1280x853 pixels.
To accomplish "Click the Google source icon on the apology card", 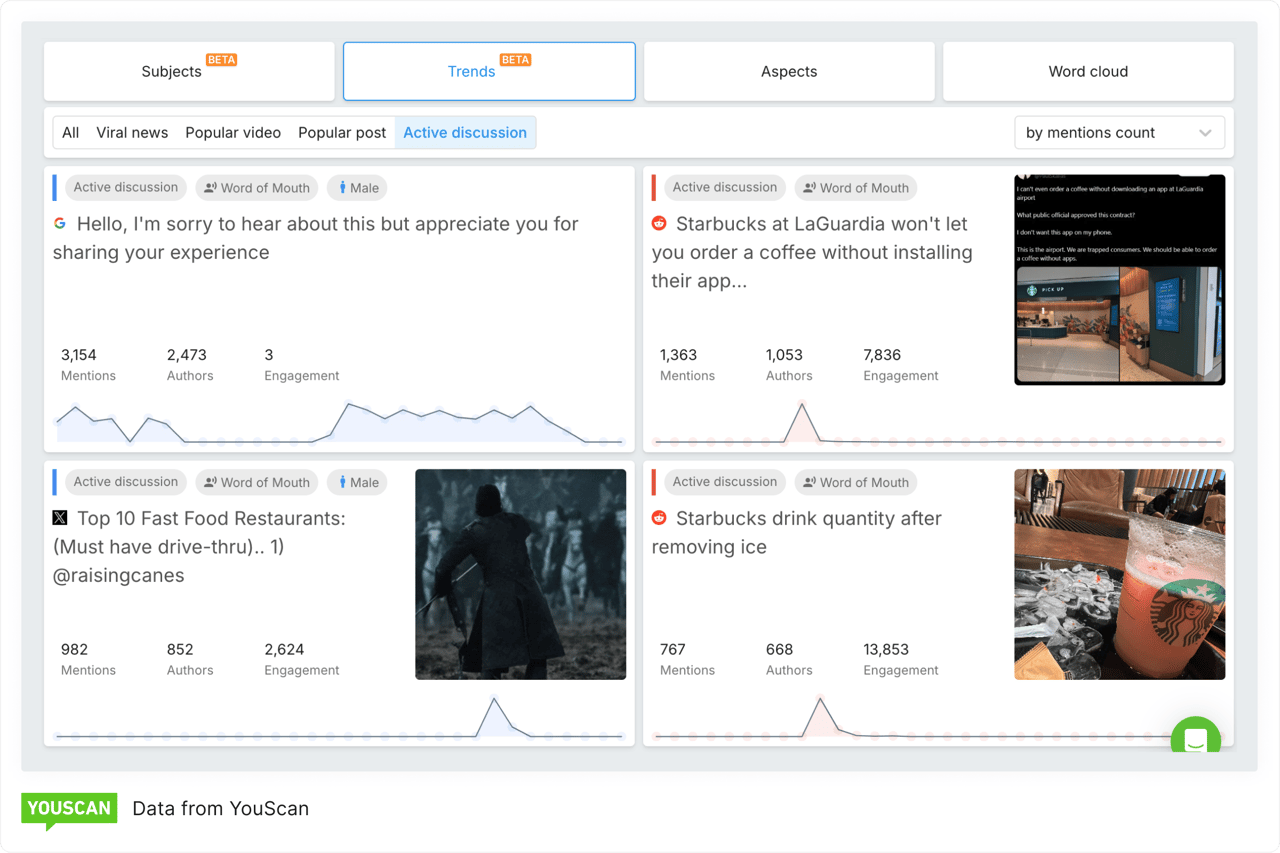I will [x=62, y=223].
